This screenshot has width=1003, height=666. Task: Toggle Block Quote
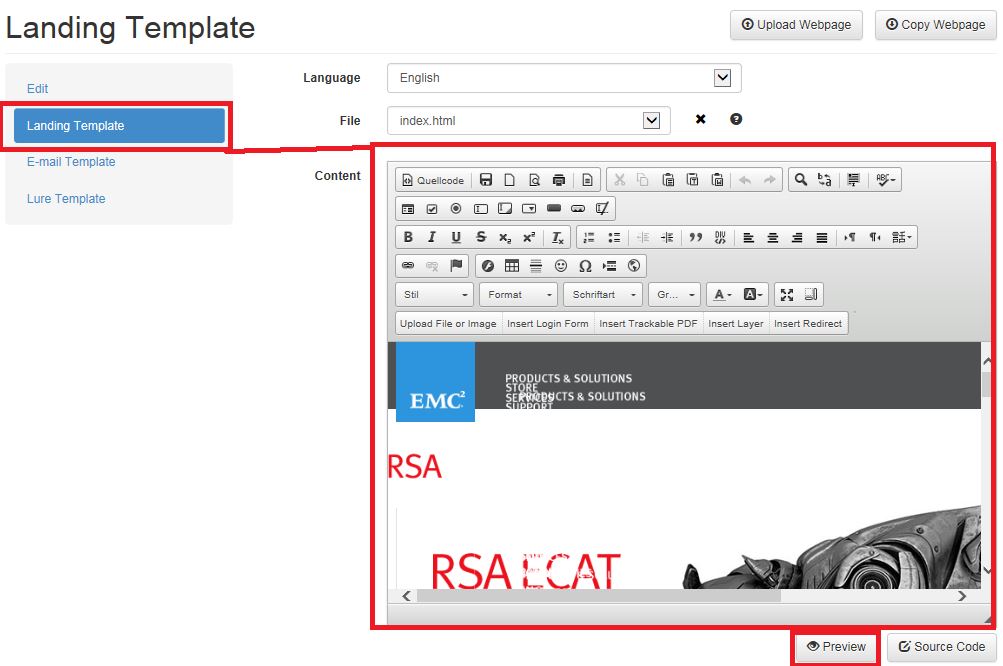(x=695, y=237)
